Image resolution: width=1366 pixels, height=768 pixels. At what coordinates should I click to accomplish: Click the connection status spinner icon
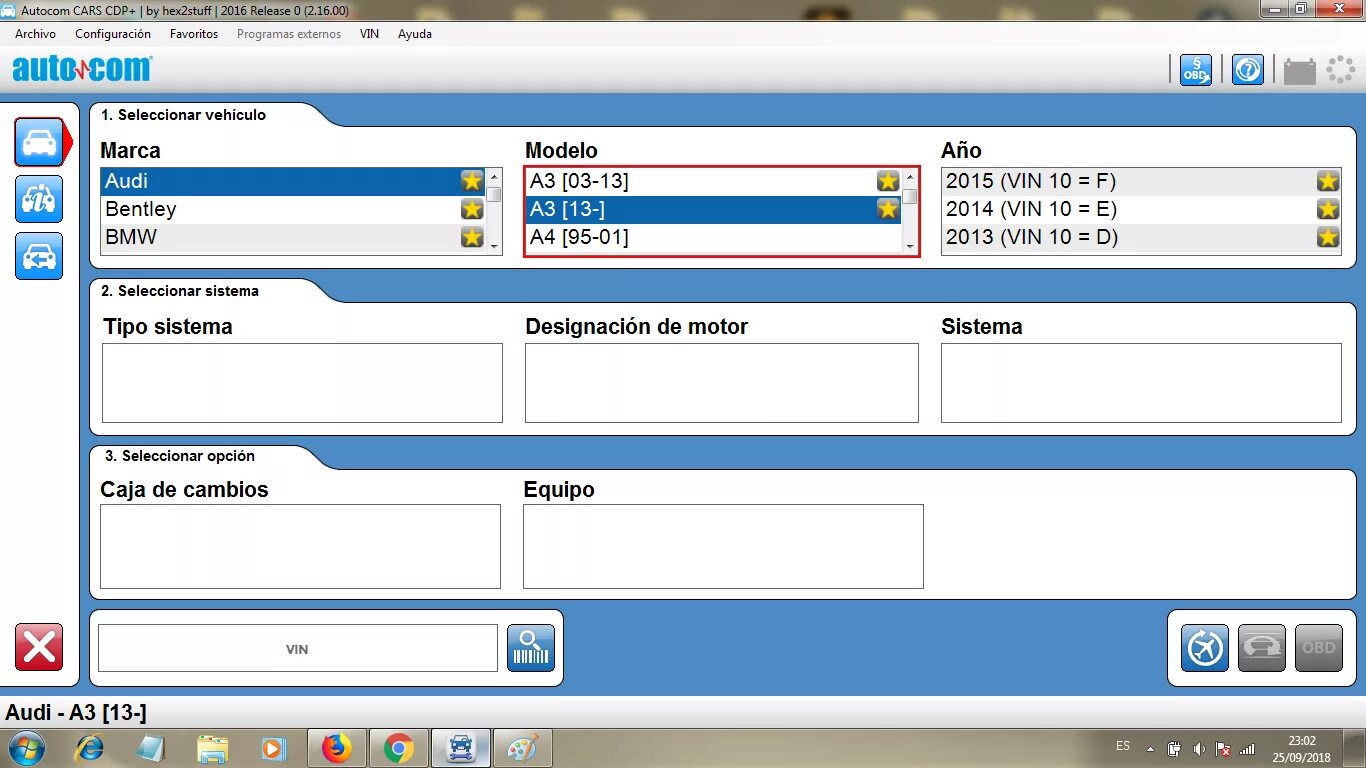click(x=1340, y=70)
